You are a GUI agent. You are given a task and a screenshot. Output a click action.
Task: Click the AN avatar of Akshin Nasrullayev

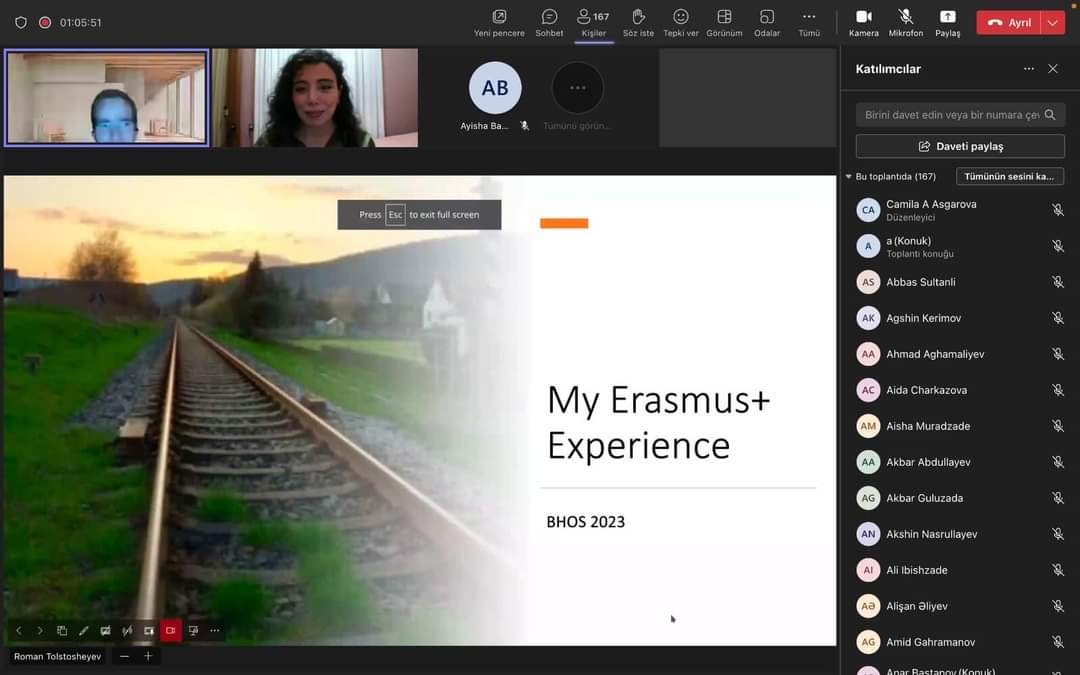click(868, 534)
